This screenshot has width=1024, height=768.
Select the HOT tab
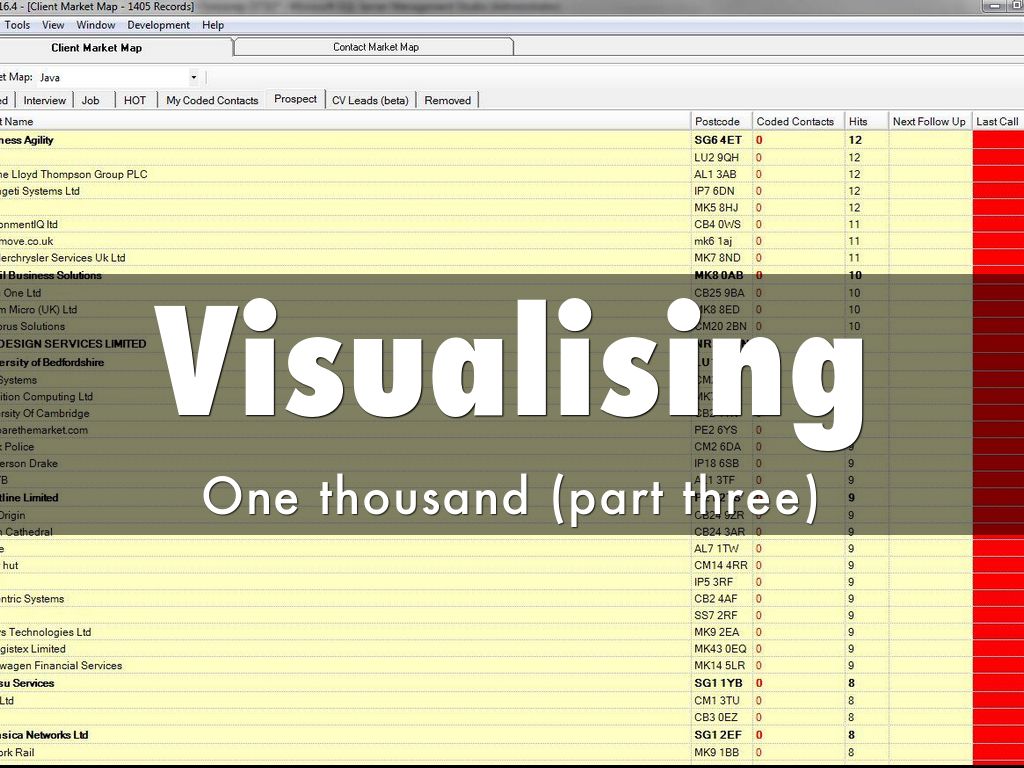(x=135, y=100)
